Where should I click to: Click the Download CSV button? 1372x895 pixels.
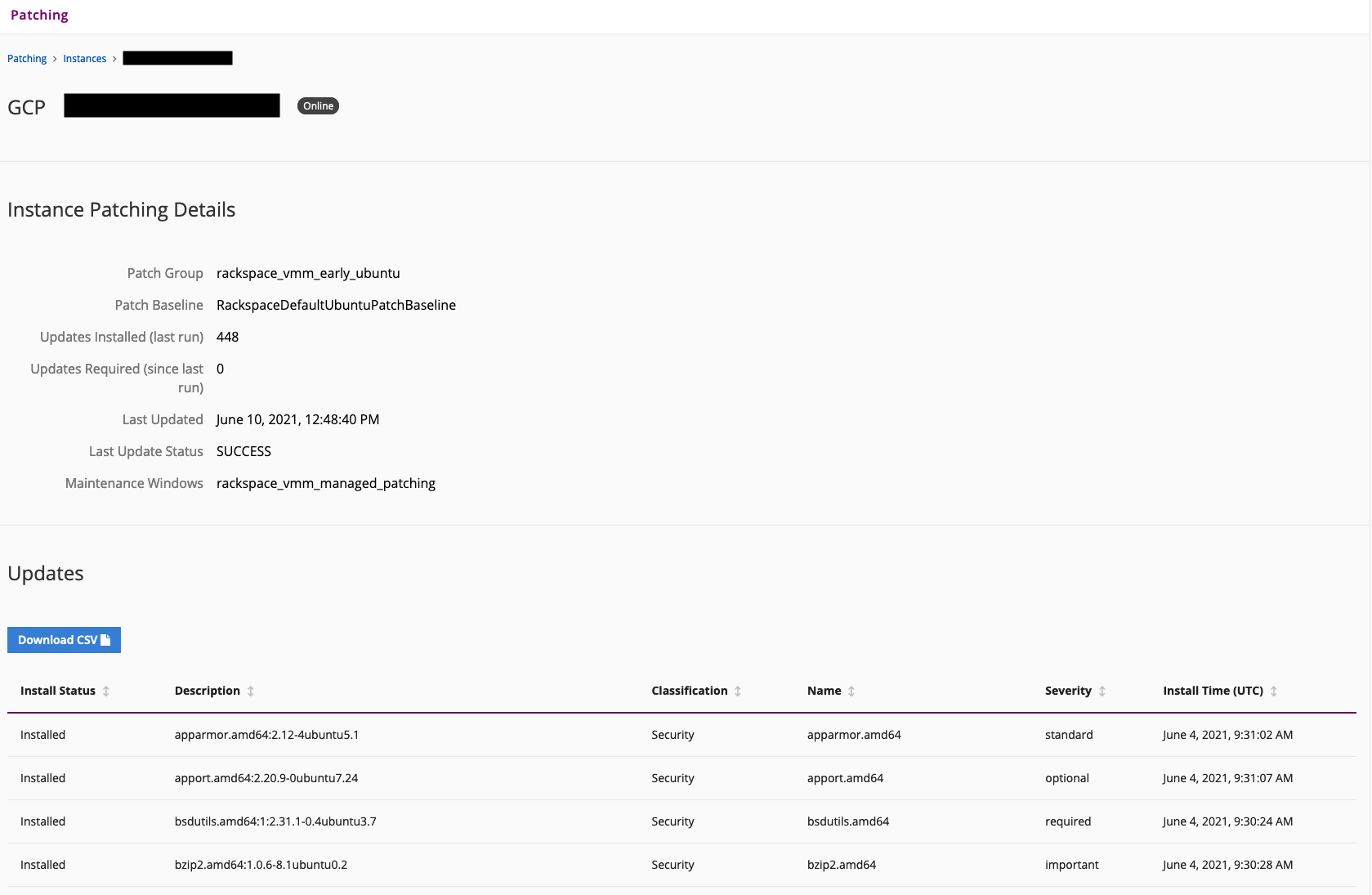point(64,639)
